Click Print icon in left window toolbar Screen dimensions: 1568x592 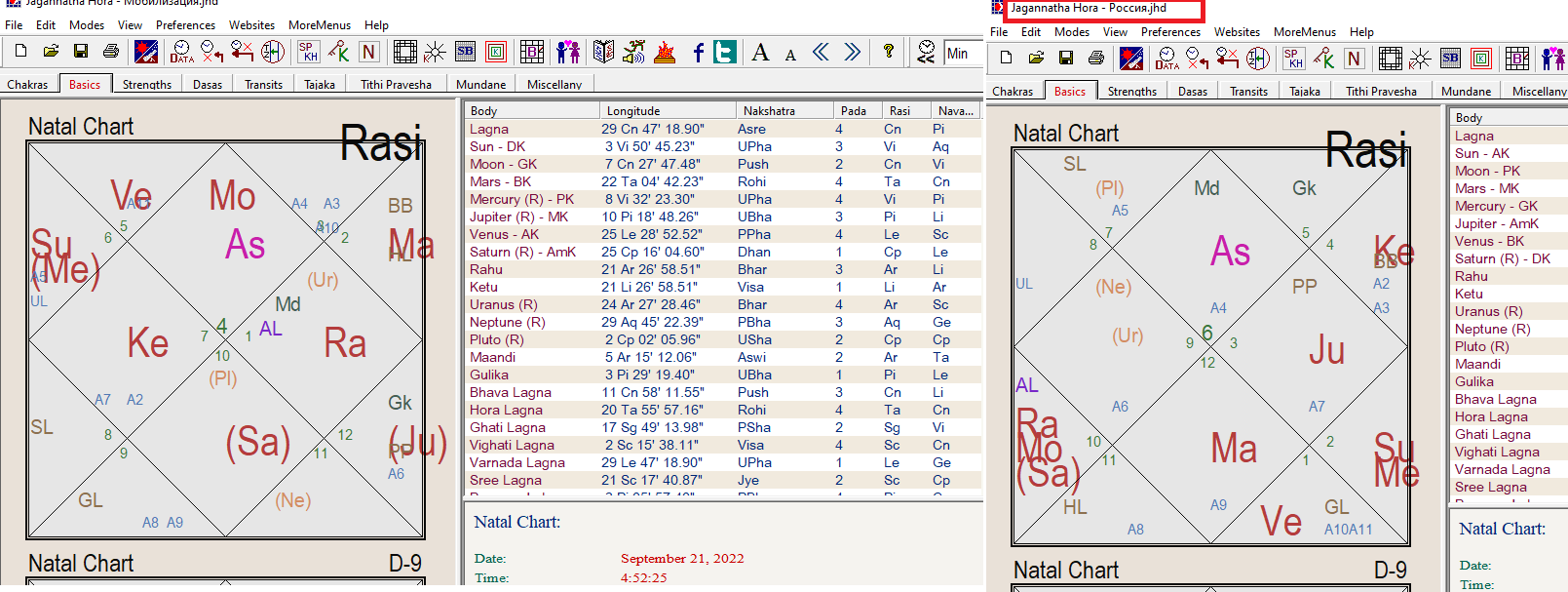tap(111, 52)
